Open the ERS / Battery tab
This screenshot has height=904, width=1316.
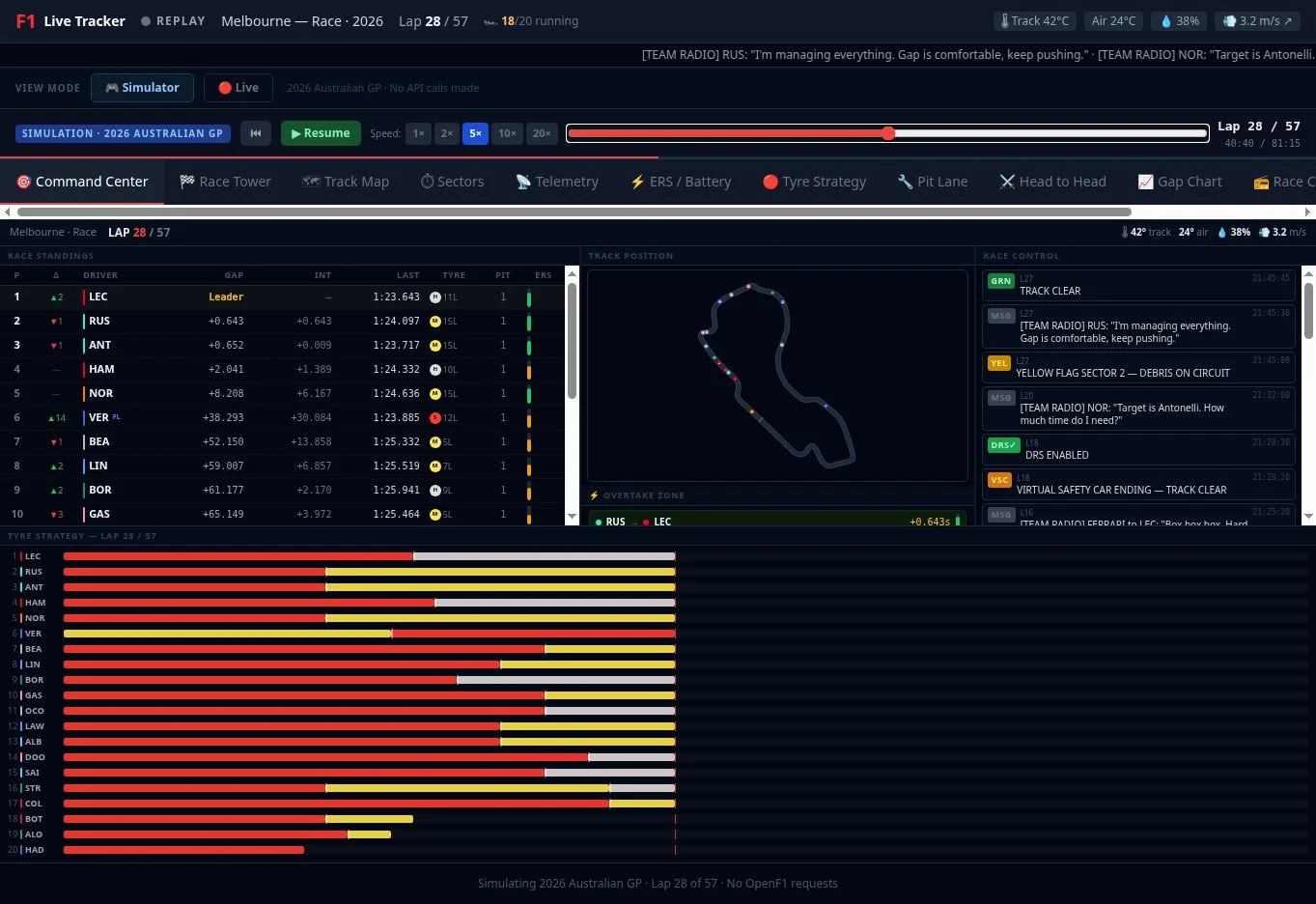681,182
